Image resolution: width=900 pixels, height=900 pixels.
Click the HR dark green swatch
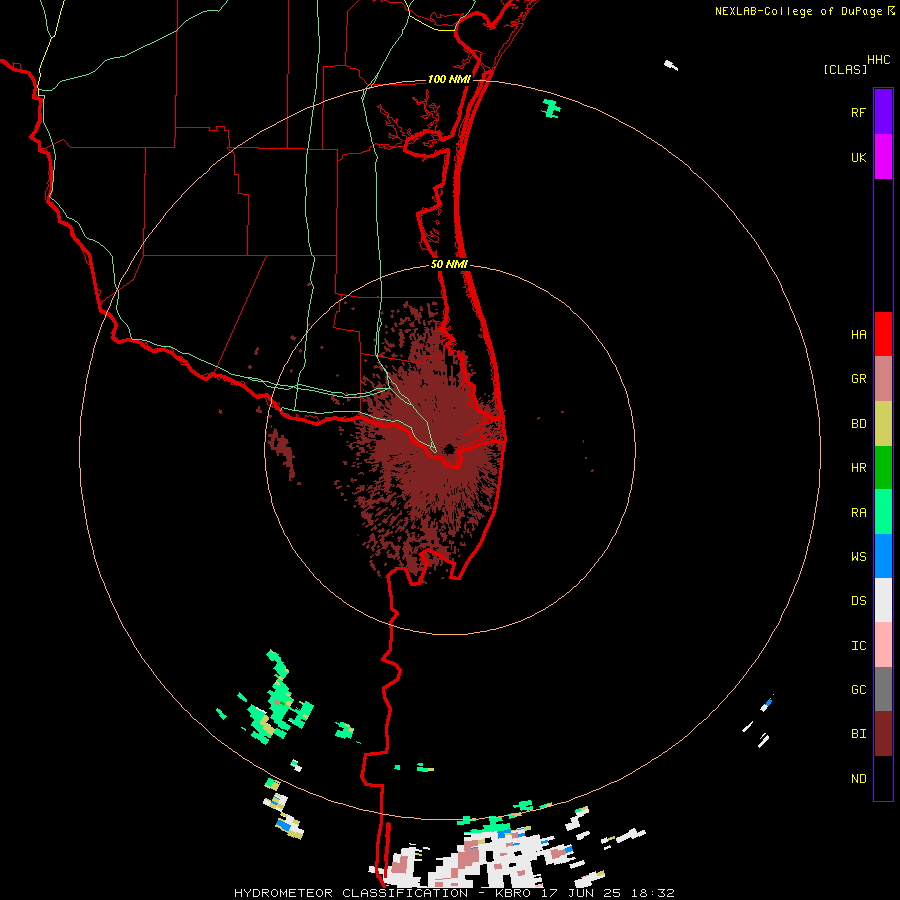[883, 468]
